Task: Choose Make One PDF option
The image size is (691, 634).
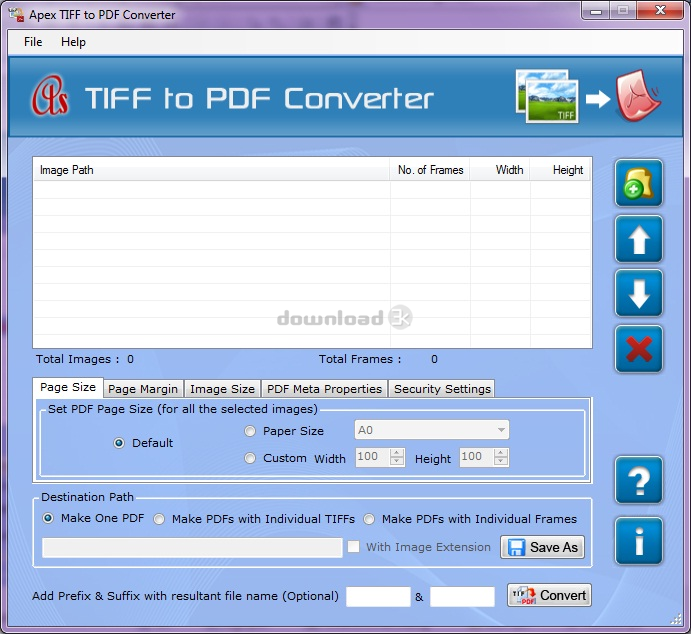Action: coord(48,518)
